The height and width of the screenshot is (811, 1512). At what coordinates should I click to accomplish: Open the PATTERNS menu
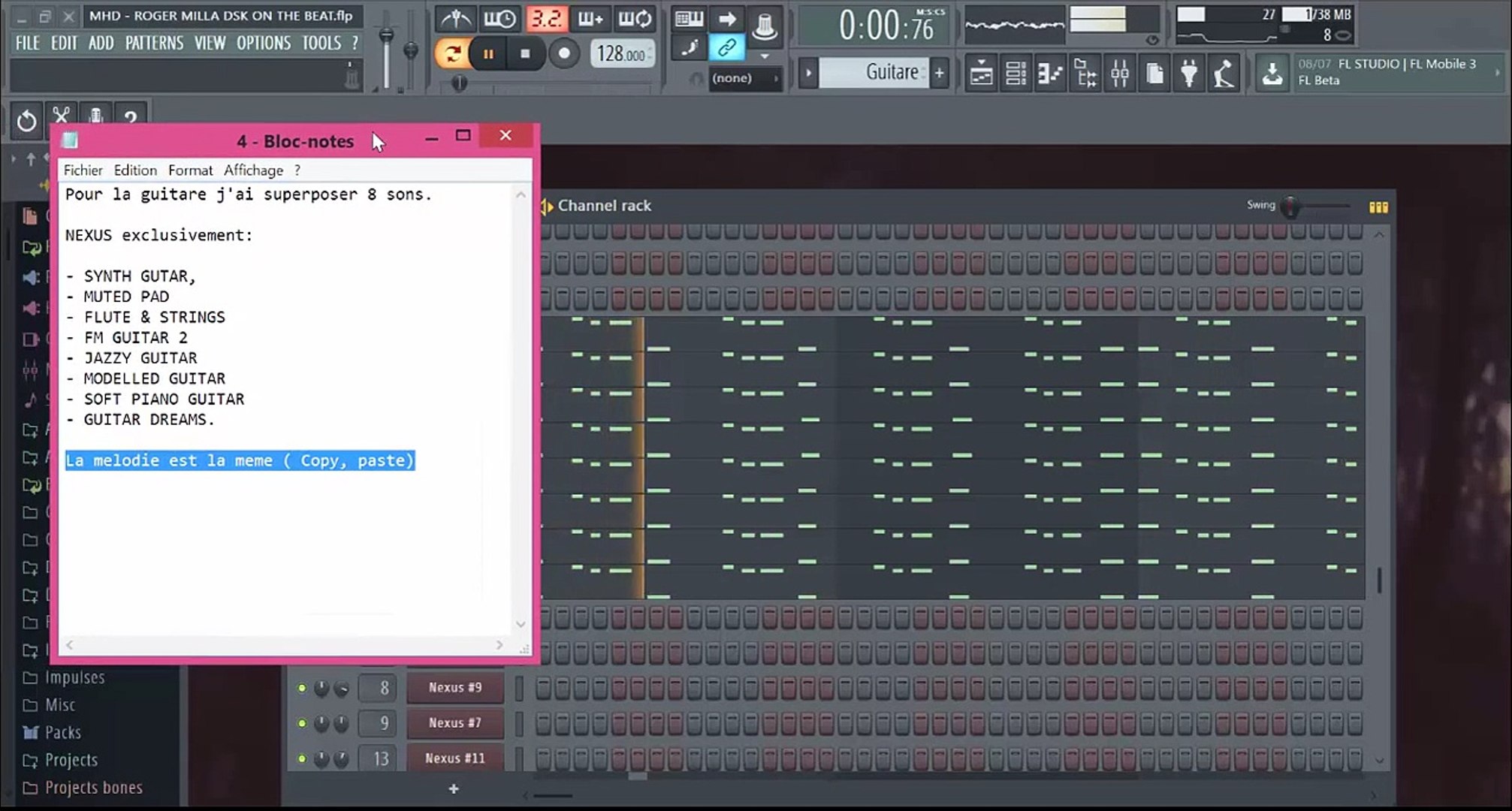tap(154, 43)
